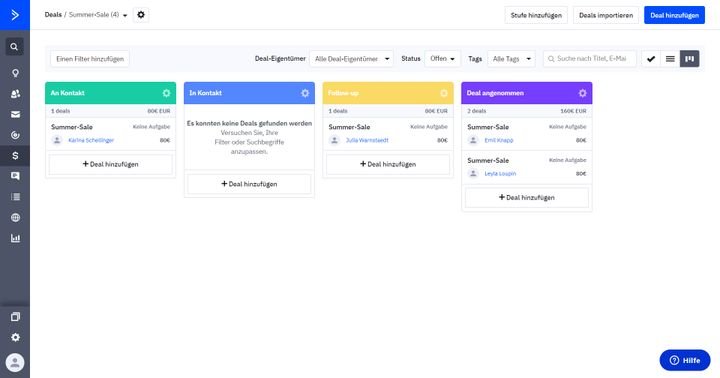
Task: Click avatar icon beside Emil Knapp
Action: 473,140
